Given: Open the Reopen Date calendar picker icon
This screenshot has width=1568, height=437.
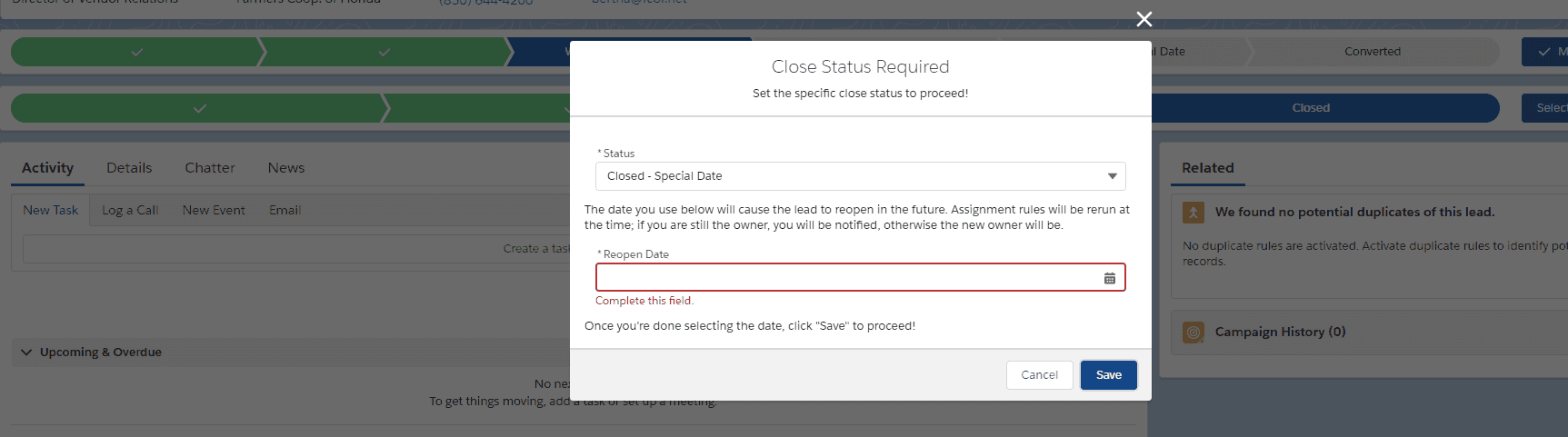Looking at the screenshot, I should pyautogui.click(x=1109, y=278).
